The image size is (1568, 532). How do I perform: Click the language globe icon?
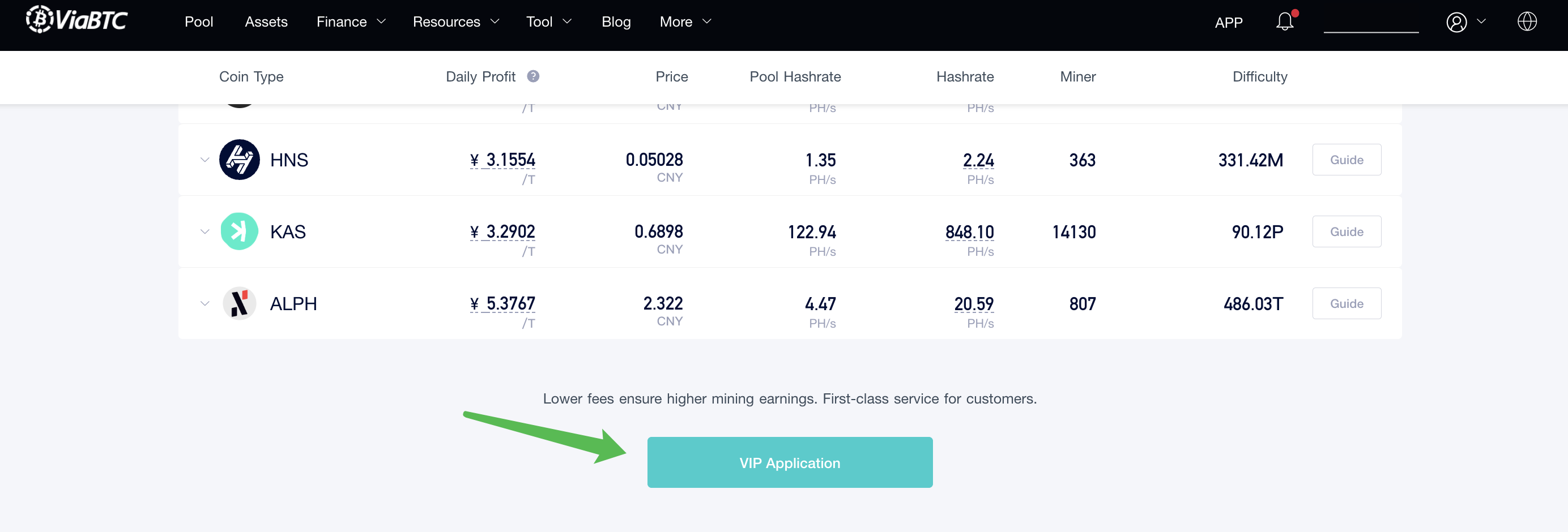1527,22
